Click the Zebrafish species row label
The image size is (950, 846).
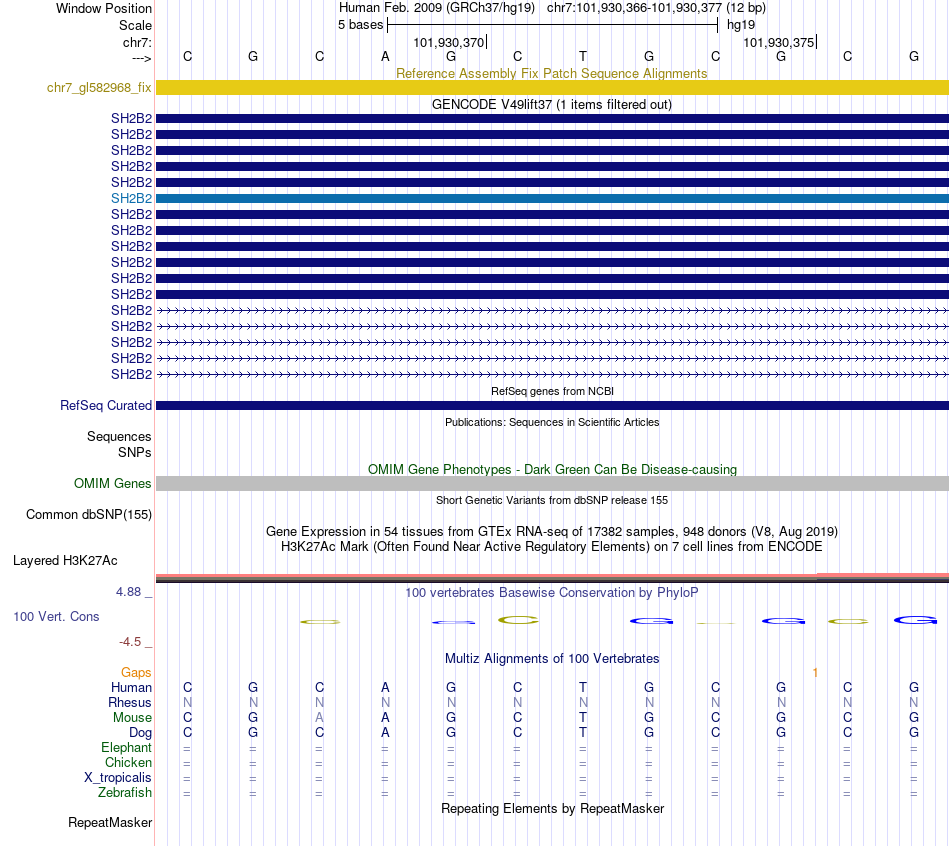point(125,792)
